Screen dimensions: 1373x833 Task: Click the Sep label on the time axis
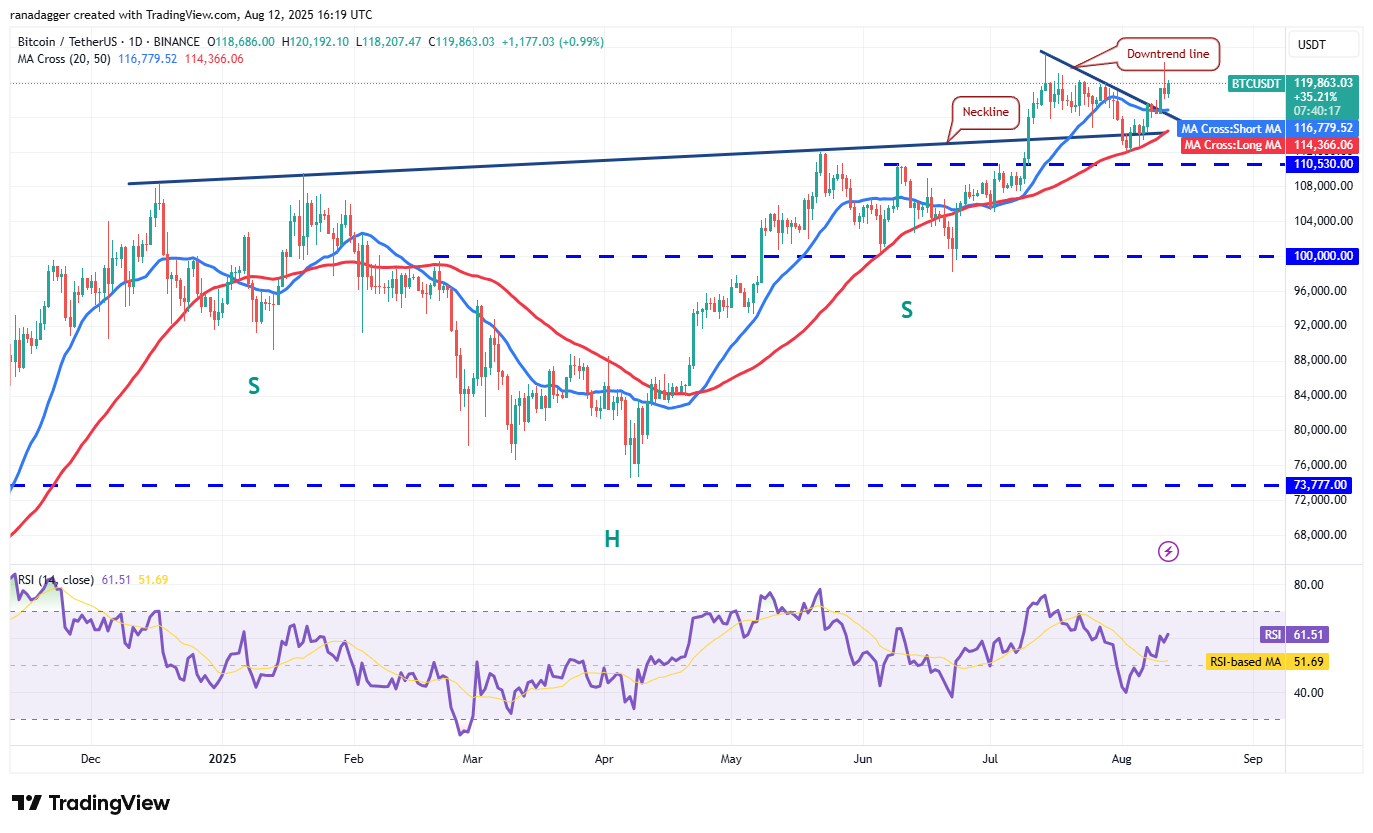coord(1253,759)
